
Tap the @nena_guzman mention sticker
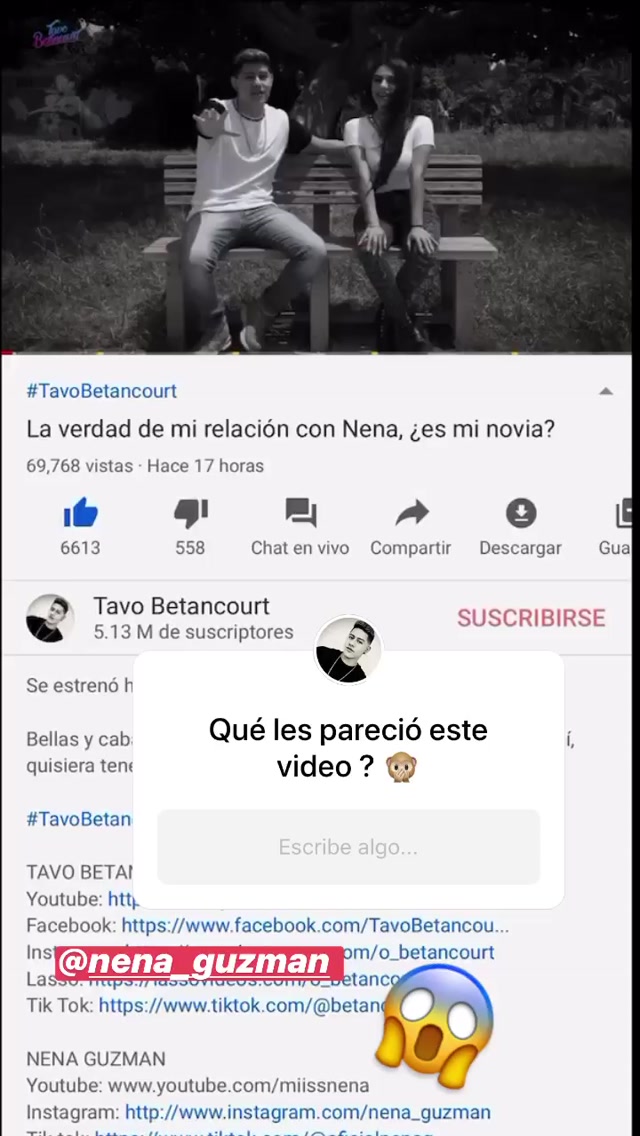tap(199, 963)
